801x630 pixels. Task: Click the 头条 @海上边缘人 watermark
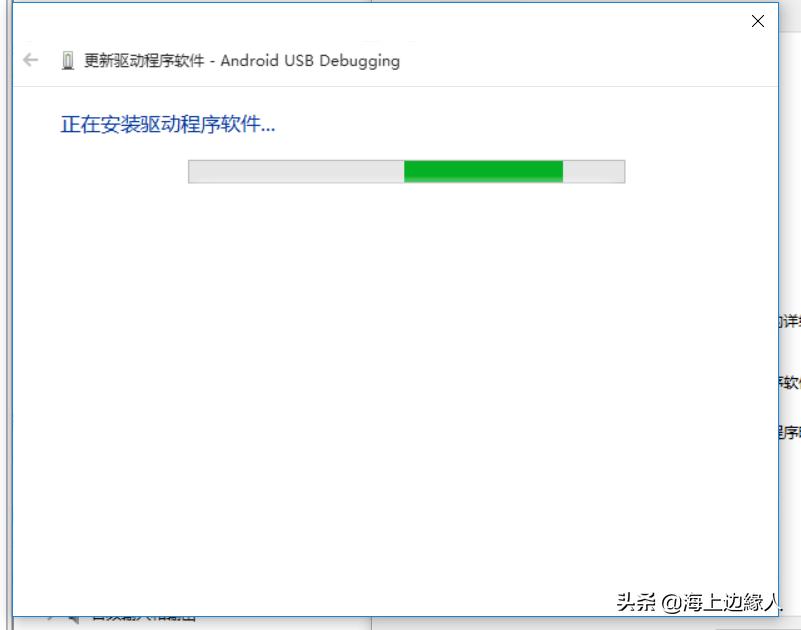tap(698, 602)
